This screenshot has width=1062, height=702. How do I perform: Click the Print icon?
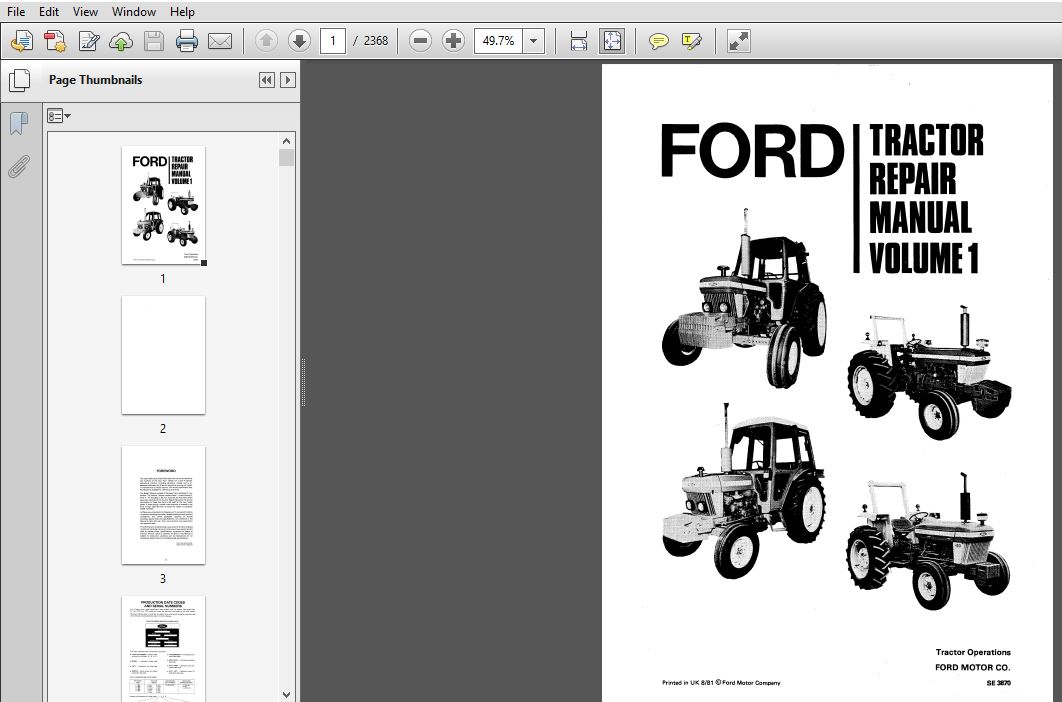[186, 41]
